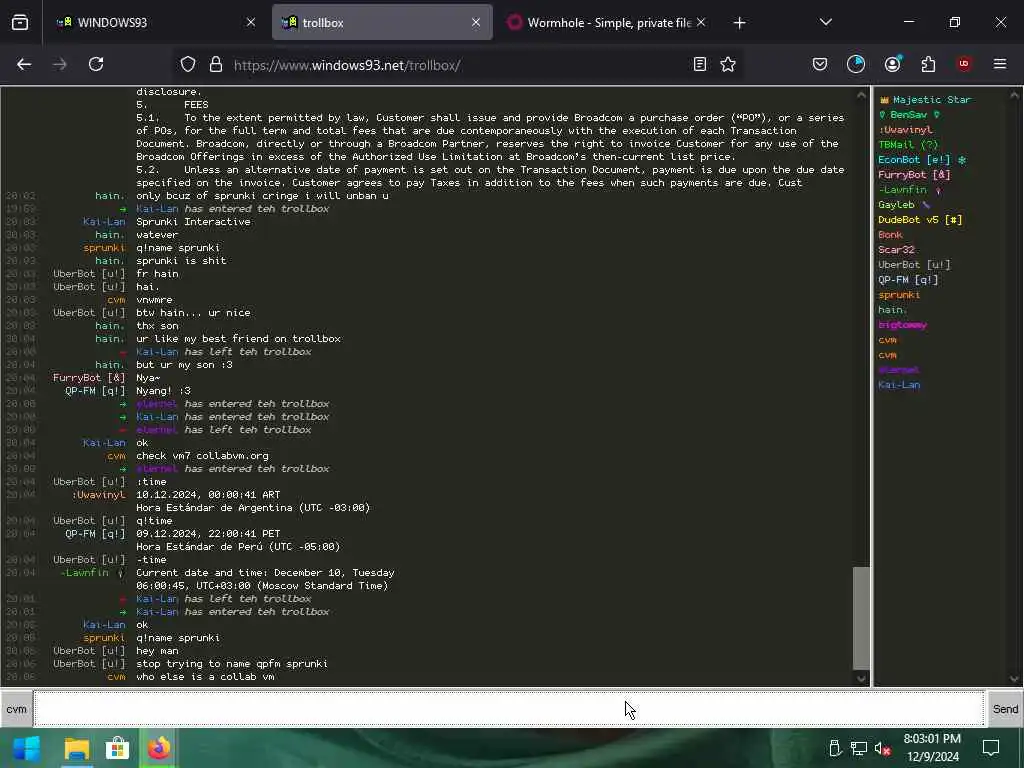This screenshot has width=1024, height=768.
Task: Click message 'who else is a collab vm'
Action: (x=205, y=677)
